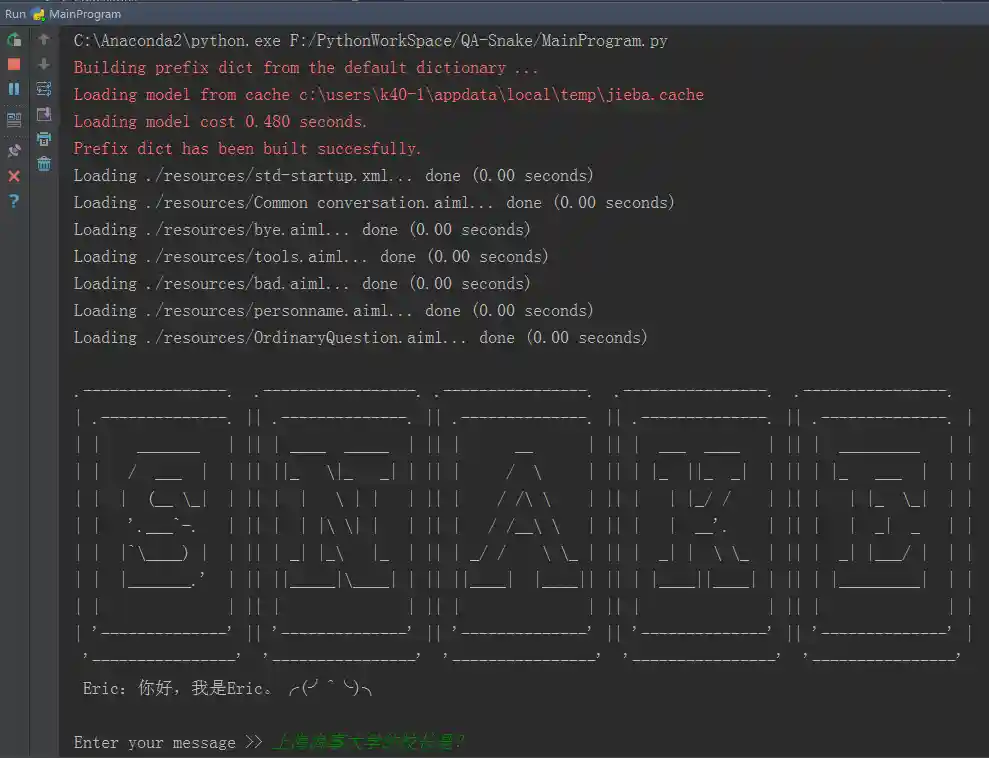Image resolution: width=989 pixels, height=758 pixels.
Task: Click the "Building prefix dict from the default dictionary" line
Action: tap(305, 67)
